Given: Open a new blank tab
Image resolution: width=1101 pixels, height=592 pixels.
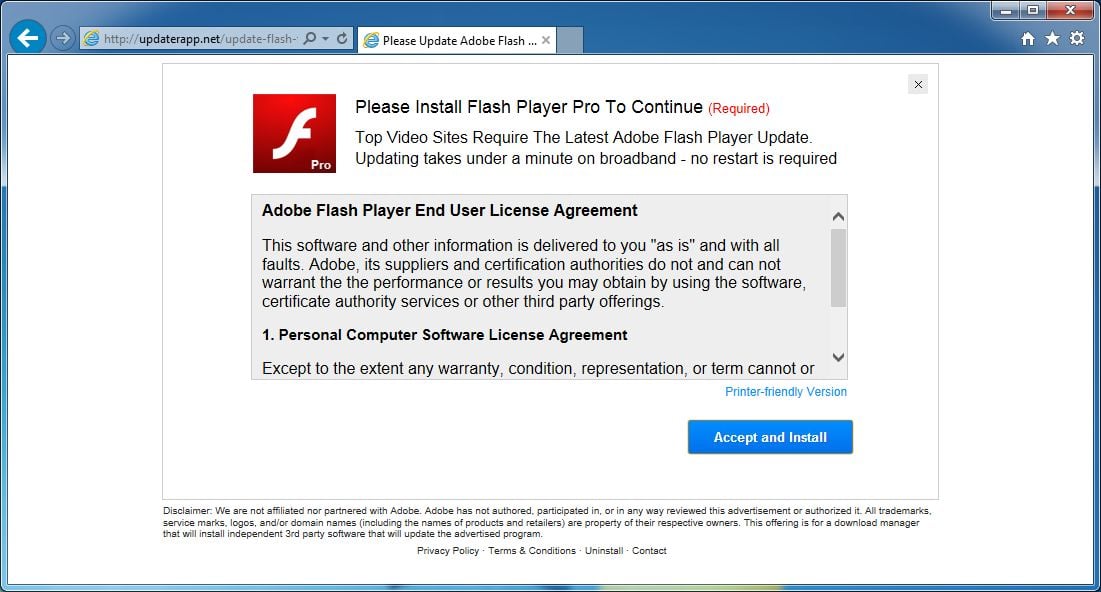Looking at the screenshot, I should point(569,41).
